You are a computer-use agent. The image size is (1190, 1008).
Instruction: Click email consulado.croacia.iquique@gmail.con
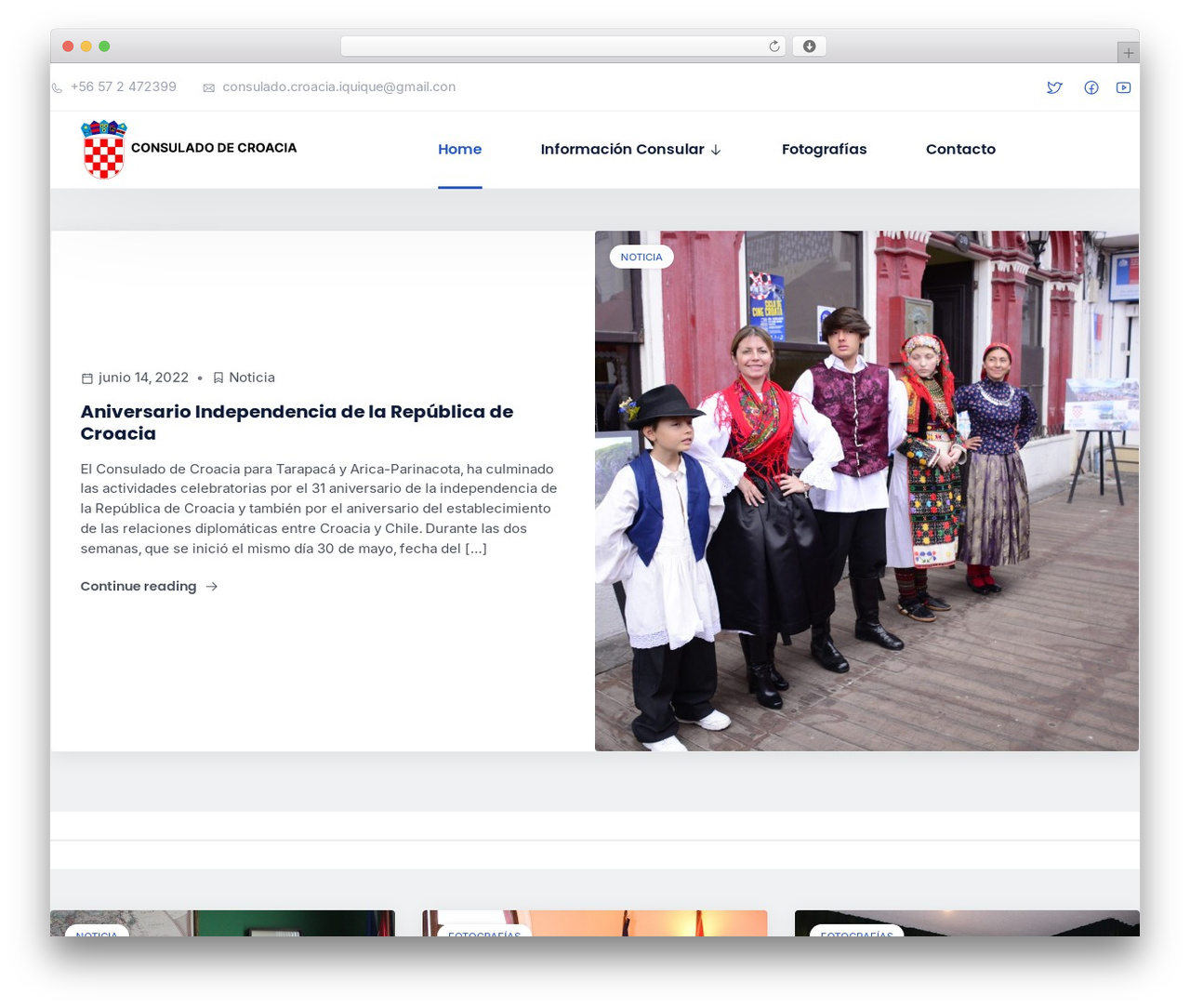[x=339, y=86]
